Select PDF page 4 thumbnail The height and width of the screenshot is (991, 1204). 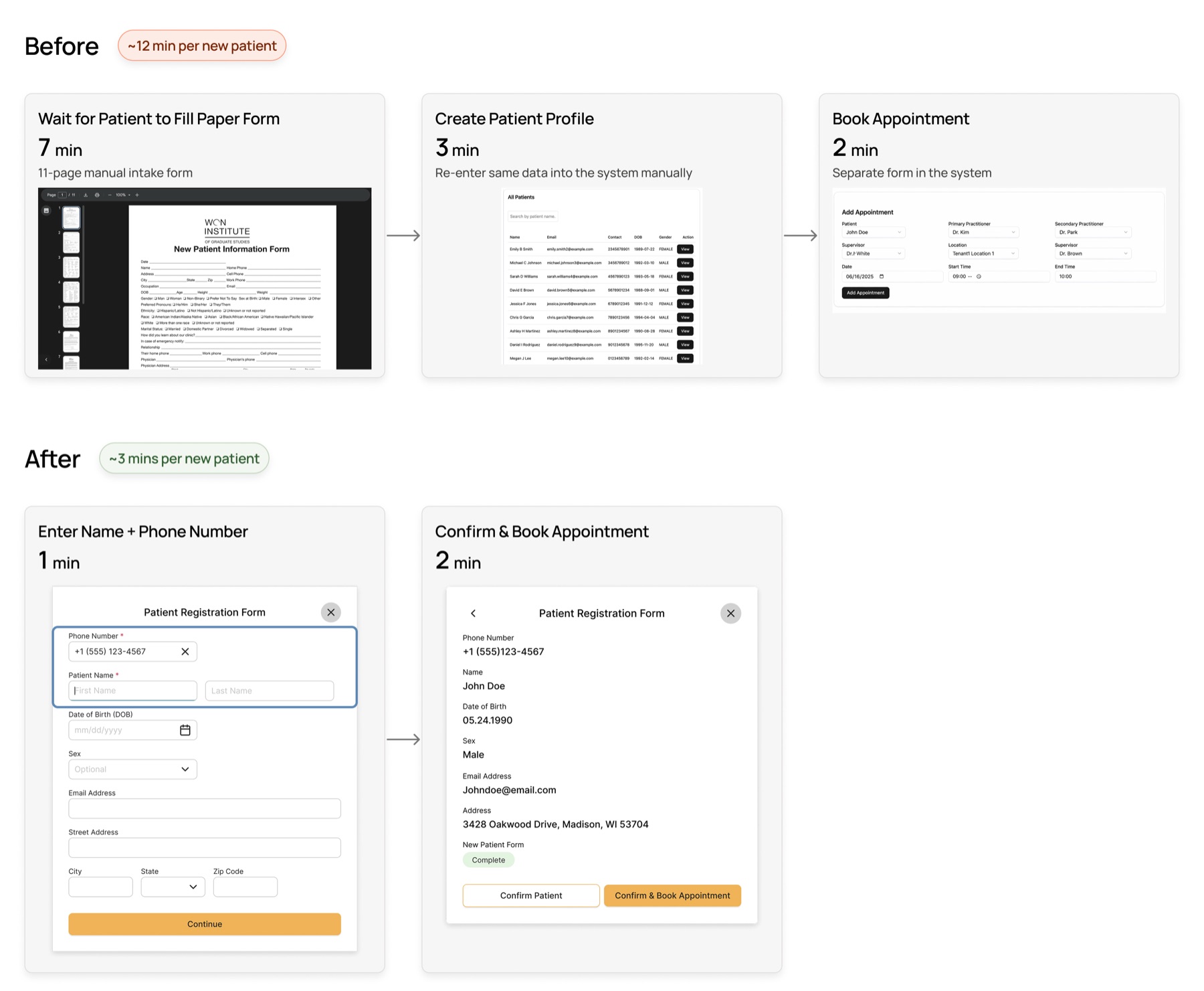point(71,292)
